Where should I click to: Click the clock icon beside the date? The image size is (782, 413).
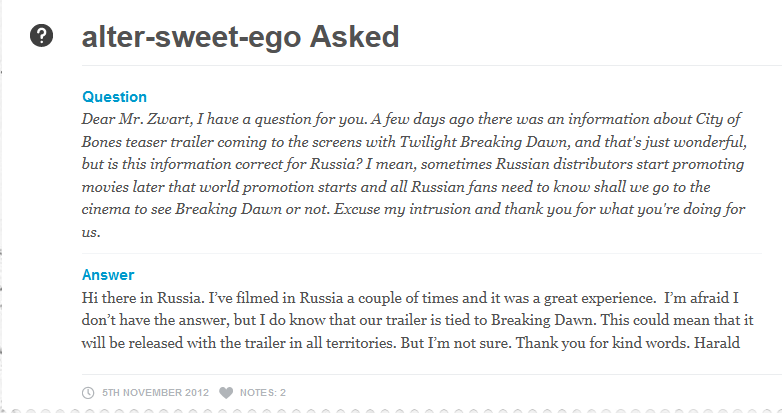[88, 393]
